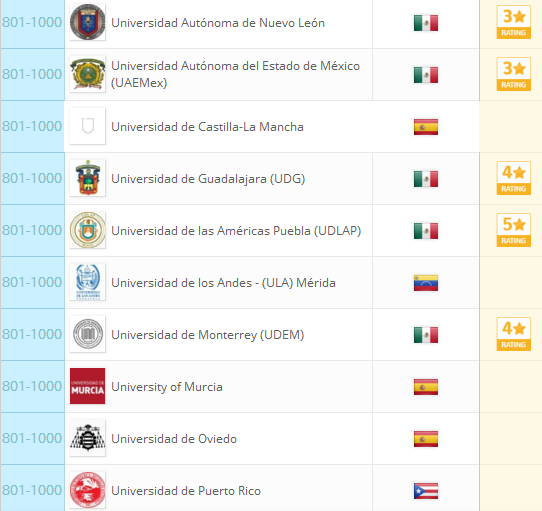Click the 4-star rating badge for Universidad de Guadalajara
The width and height of the screenshot is (542, 511).
point(514,178)
